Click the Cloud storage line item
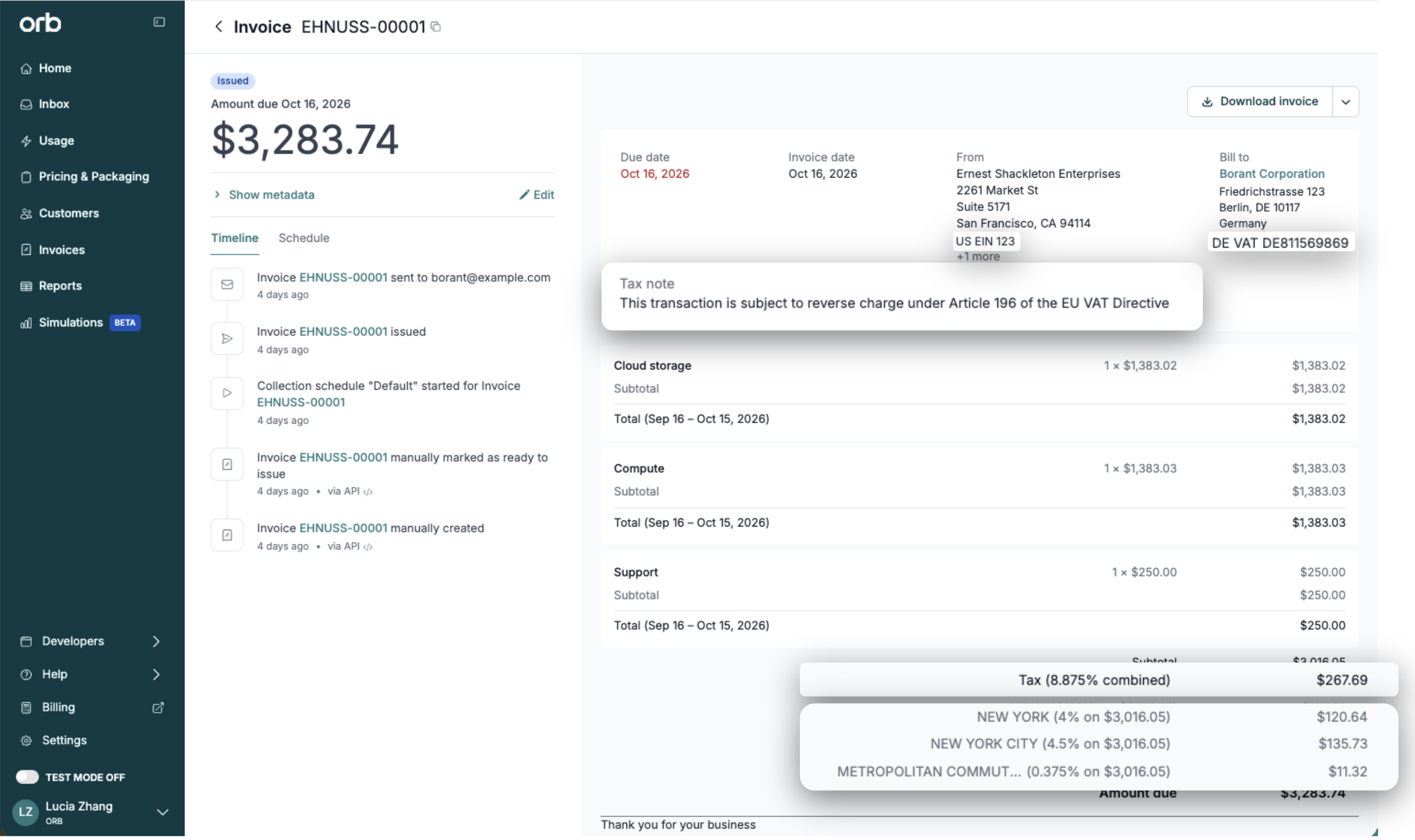Viewport: 1415px width, 840px height. coord(979,366)
